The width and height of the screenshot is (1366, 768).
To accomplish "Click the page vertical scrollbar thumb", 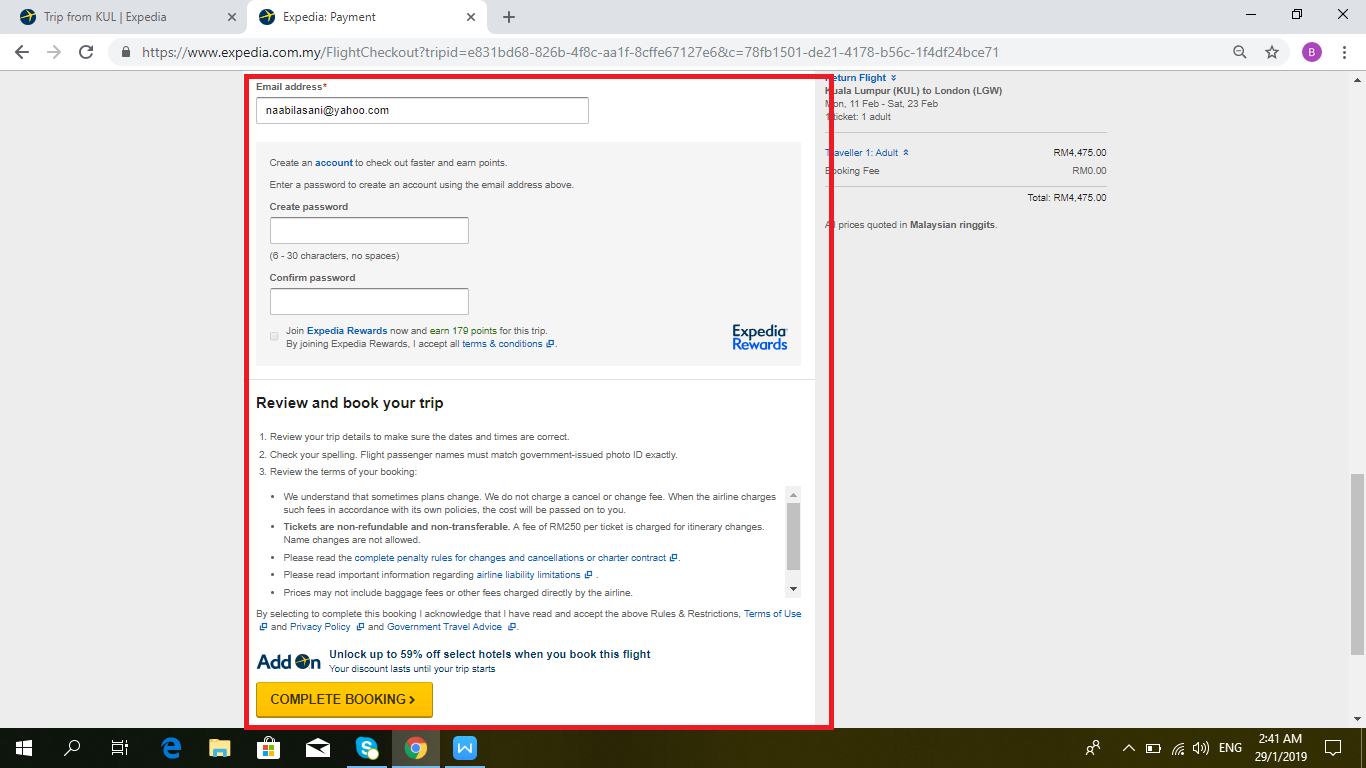I will (x=1357, y=564).
